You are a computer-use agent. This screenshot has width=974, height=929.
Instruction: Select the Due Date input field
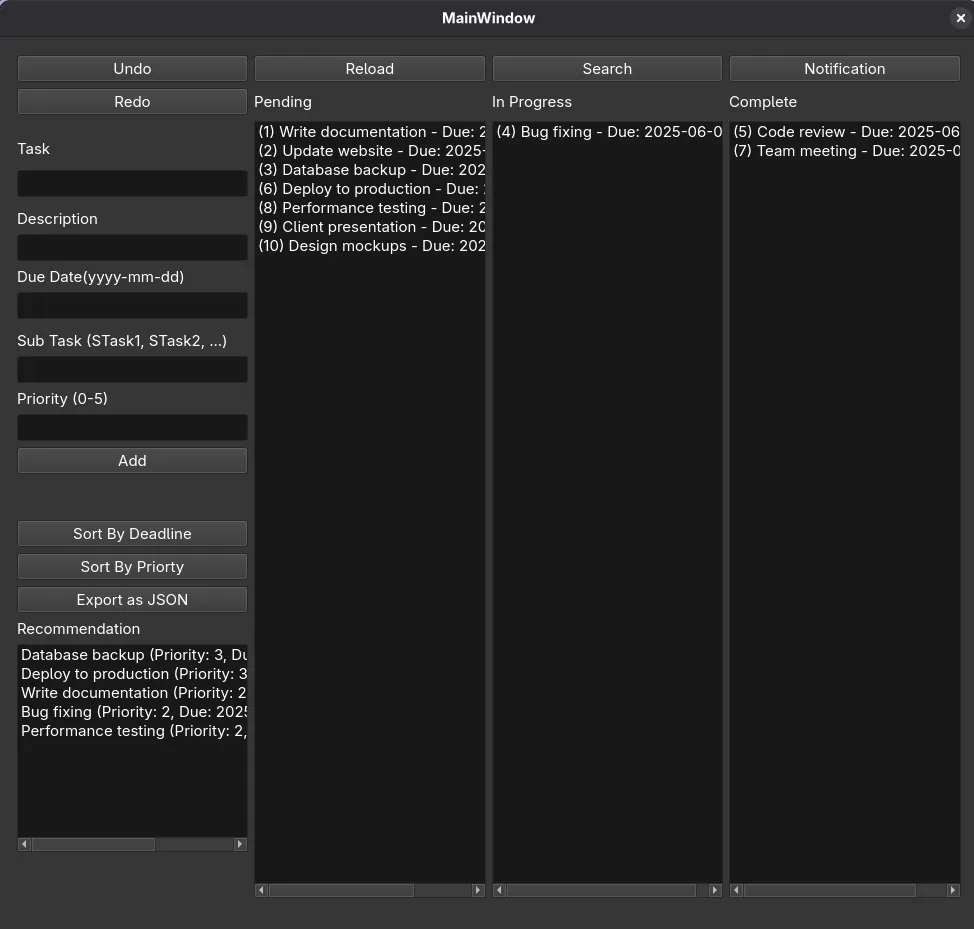(132, 305)
